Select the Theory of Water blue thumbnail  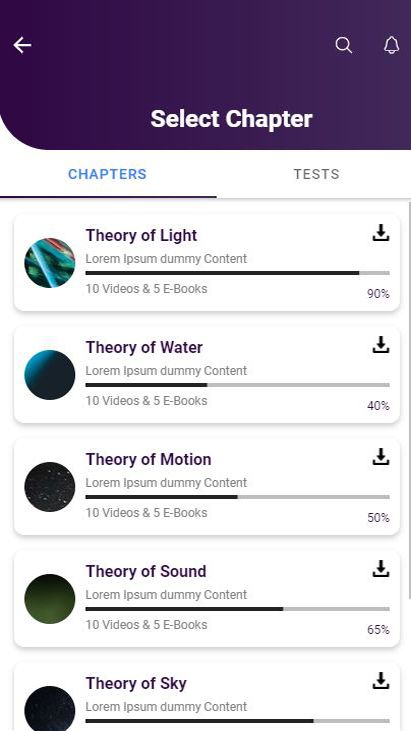pos(49,375)
